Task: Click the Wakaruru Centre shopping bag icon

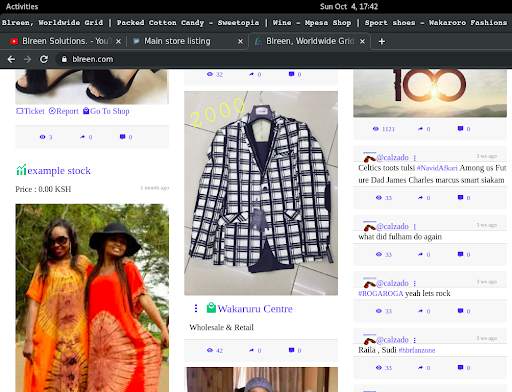Action: click(x=211, y=308)
